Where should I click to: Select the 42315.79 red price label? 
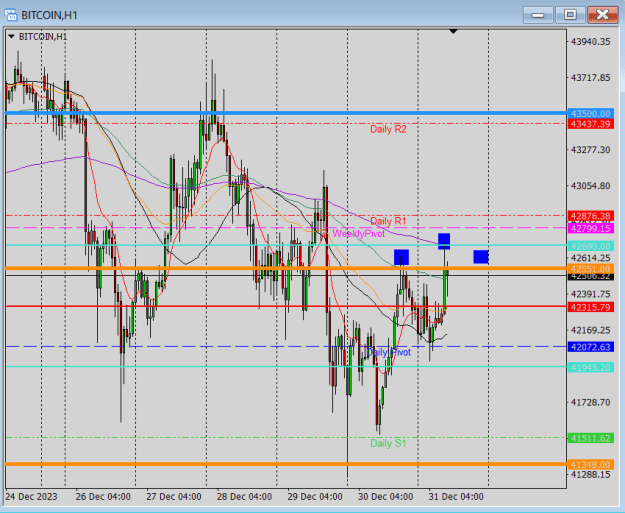(x=590, y=307)
